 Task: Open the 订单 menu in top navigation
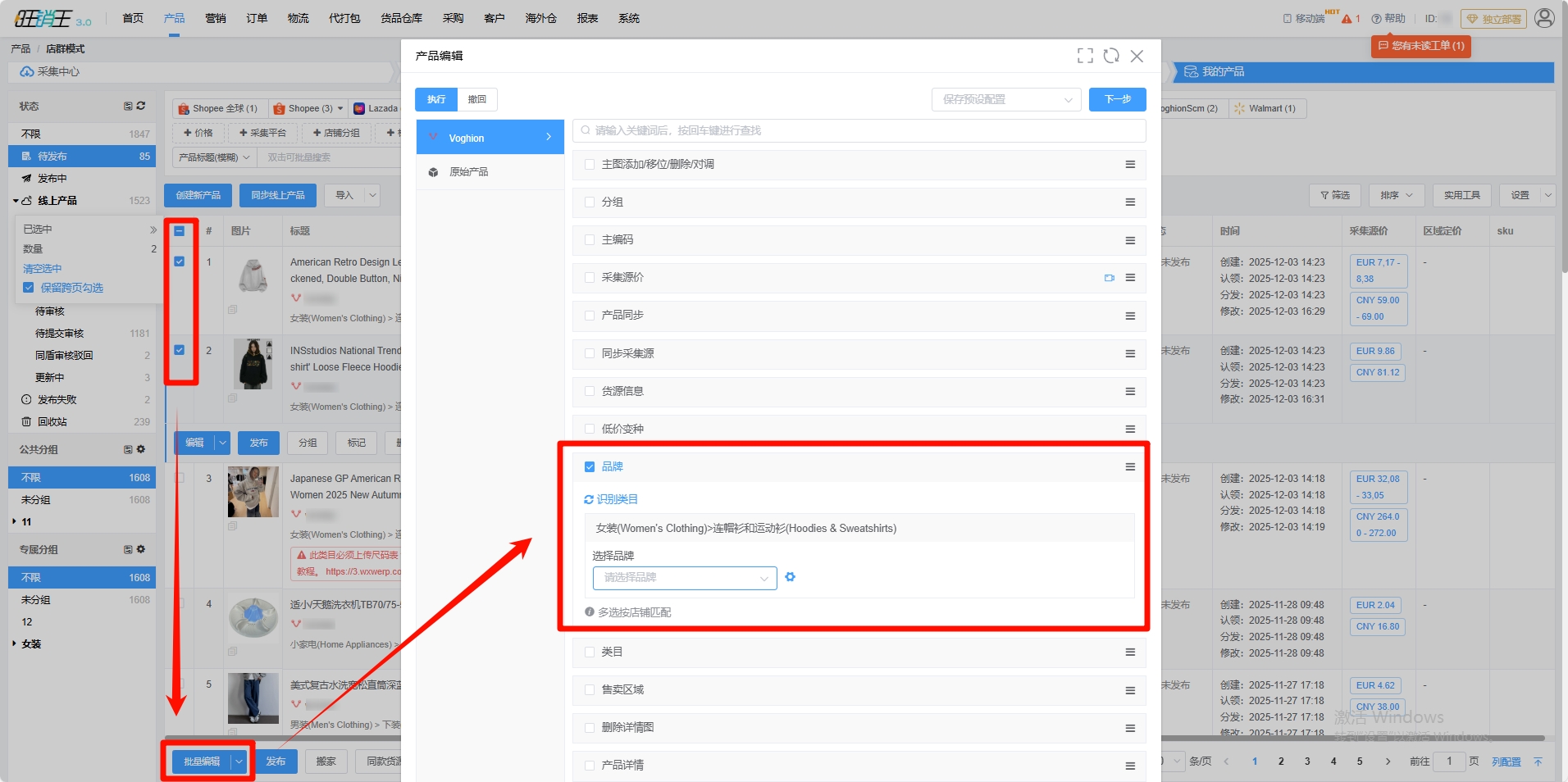point(257,18)
